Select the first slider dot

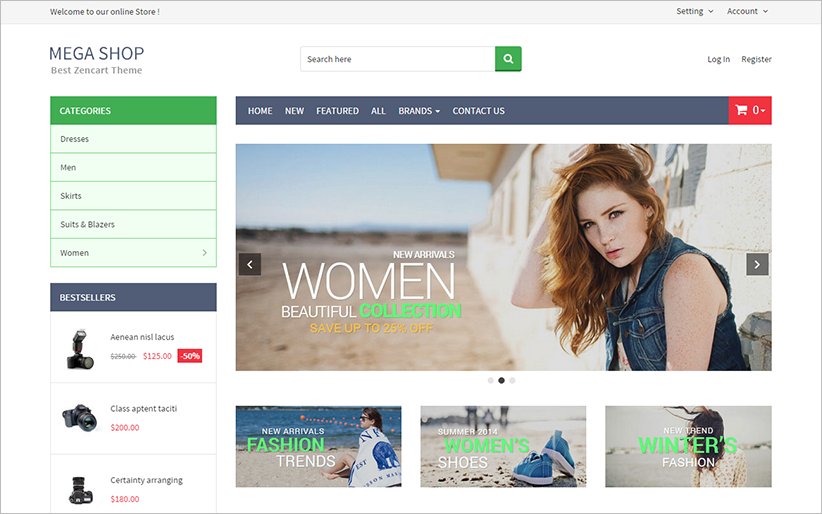pyautogui.click(x=491, y=380)
